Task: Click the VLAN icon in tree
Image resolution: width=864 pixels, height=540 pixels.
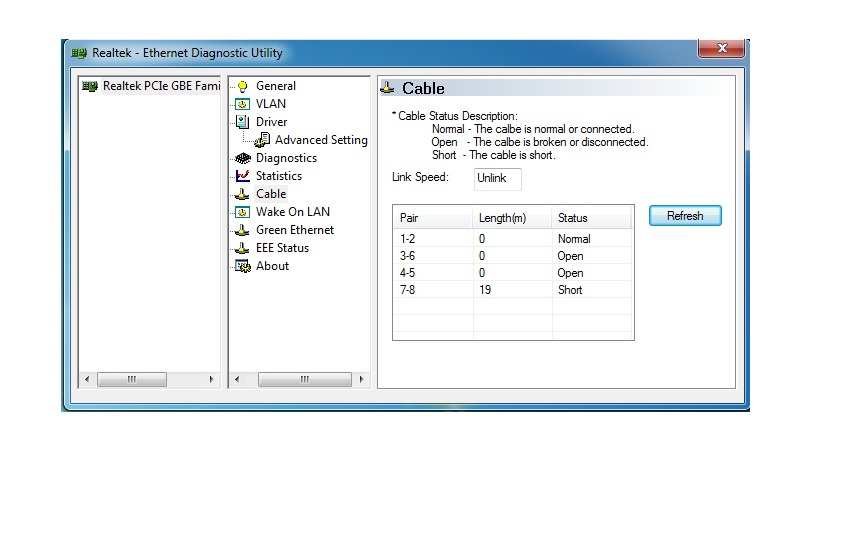Action: pyautogui.click(x=242, y=104)
